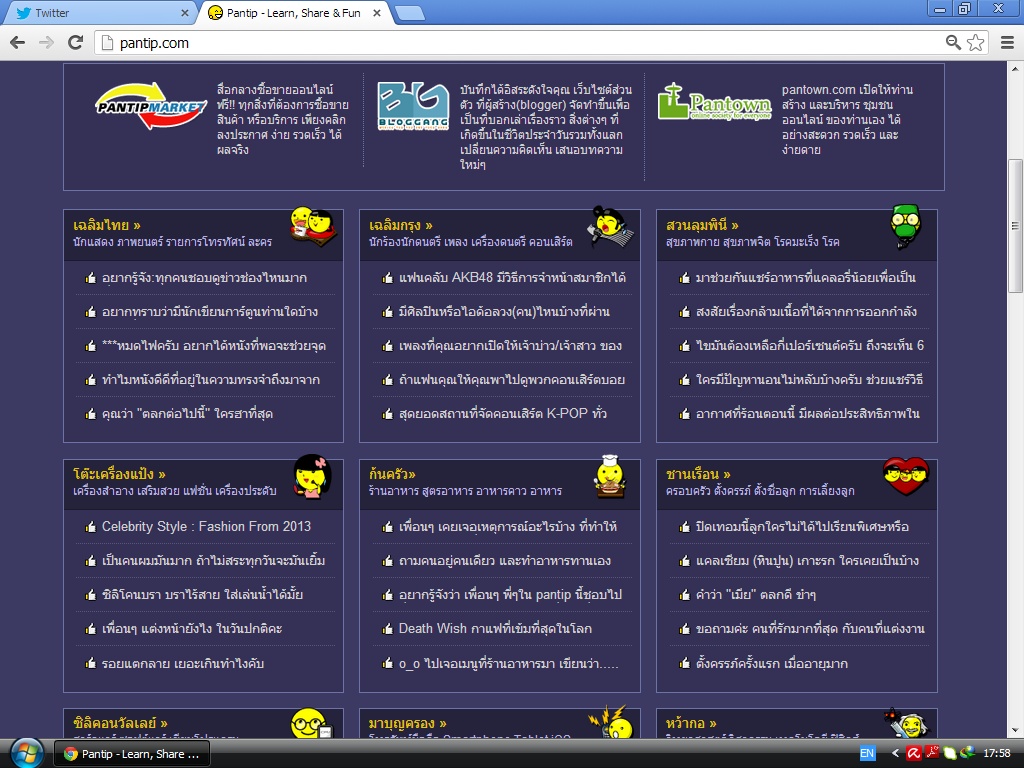Viewport: 1024px width, 768px height.
Task: Click the search magnifier in address bar
Action: [953, 43]
